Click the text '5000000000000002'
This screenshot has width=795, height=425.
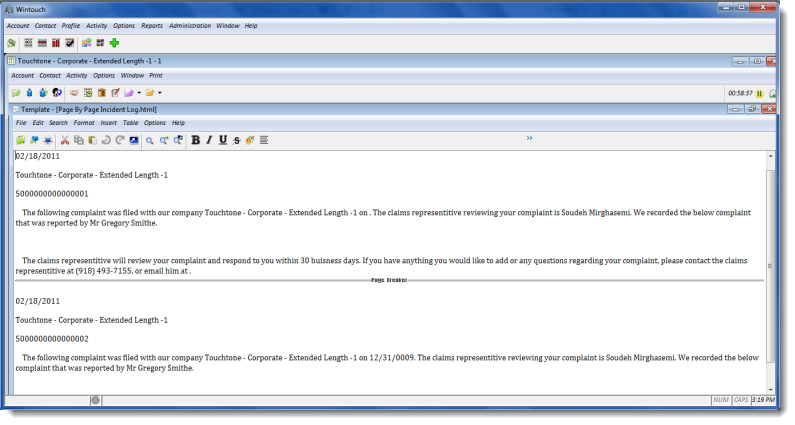pyautogui.click(x=52, y=339)
